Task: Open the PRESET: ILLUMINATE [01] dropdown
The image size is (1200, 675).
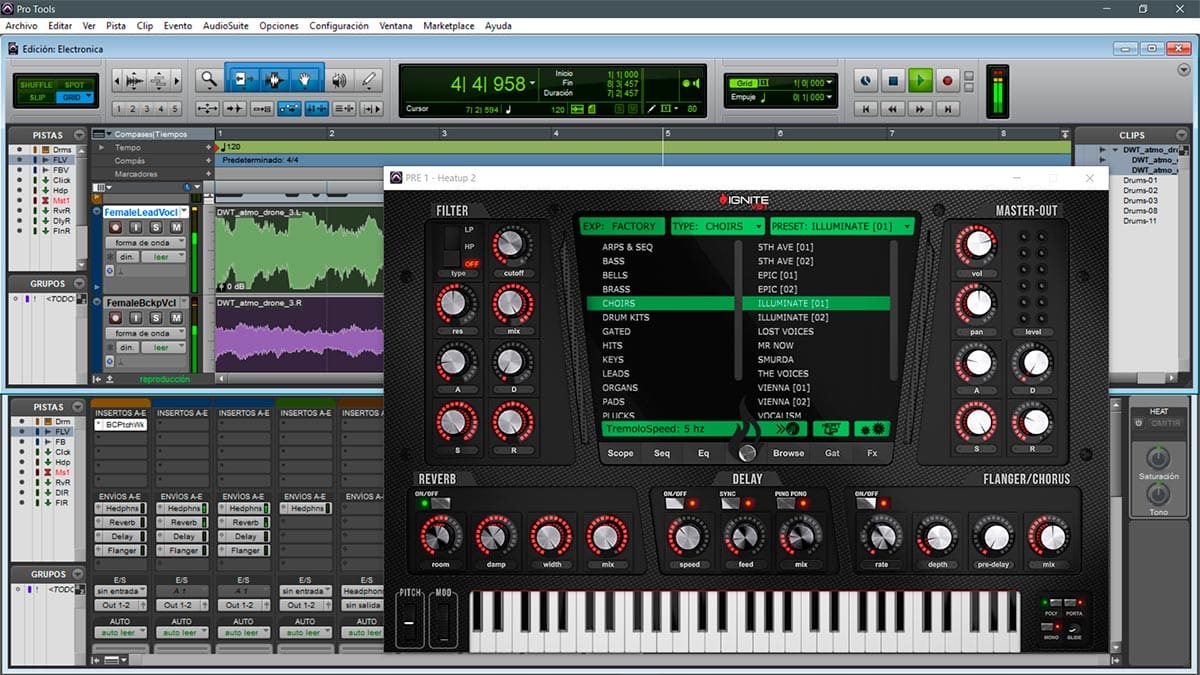Action: [841, 226]
